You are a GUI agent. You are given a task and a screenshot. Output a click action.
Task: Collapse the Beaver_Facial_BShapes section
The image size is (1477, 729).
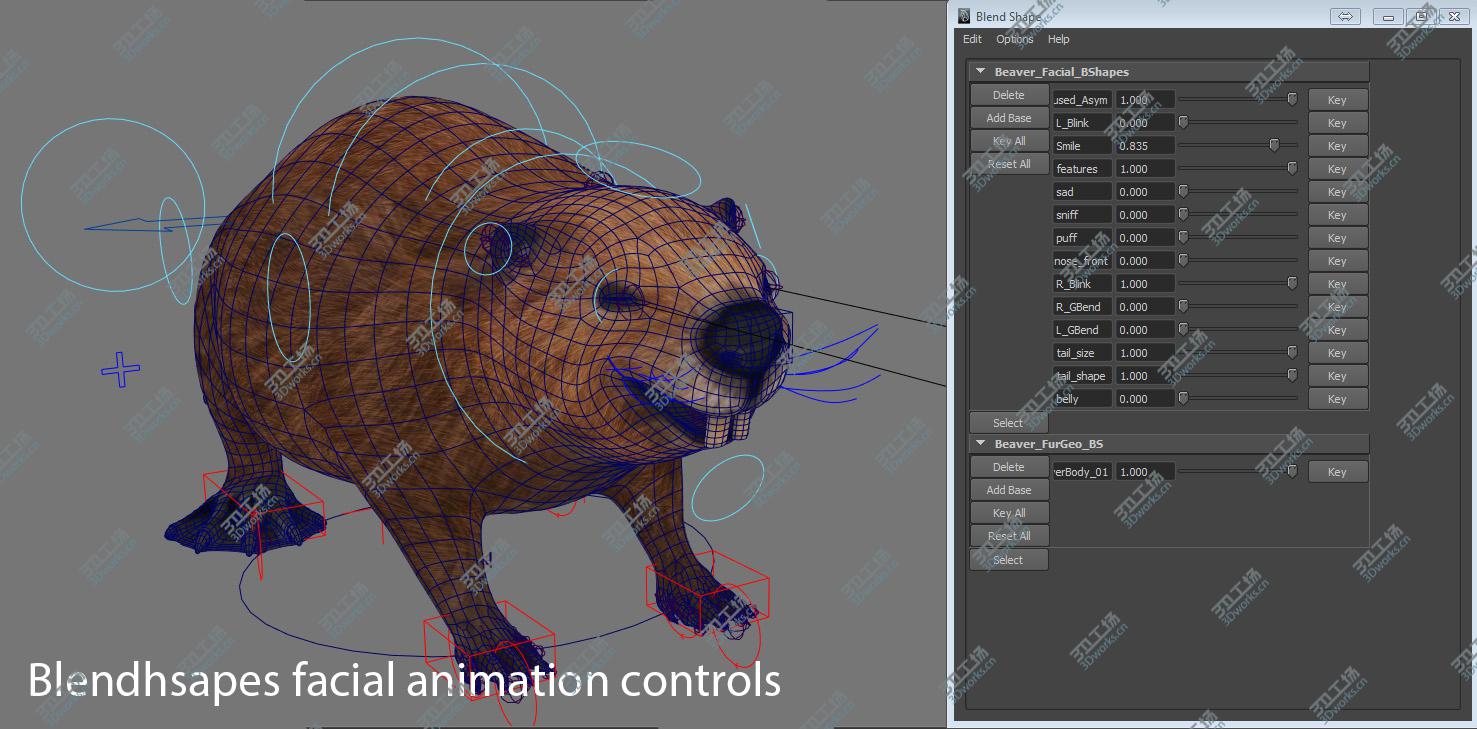pos(981,71)
